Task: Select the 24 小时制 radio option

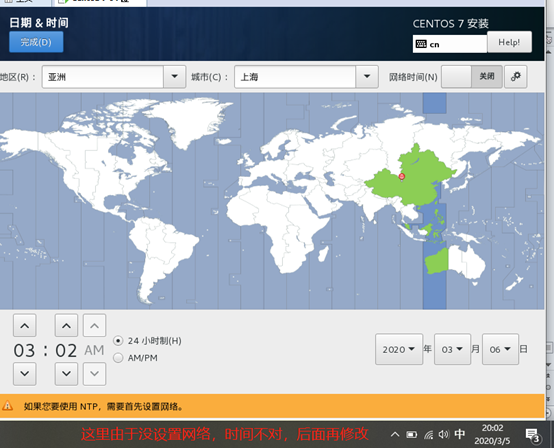Action: click(147, 341)
